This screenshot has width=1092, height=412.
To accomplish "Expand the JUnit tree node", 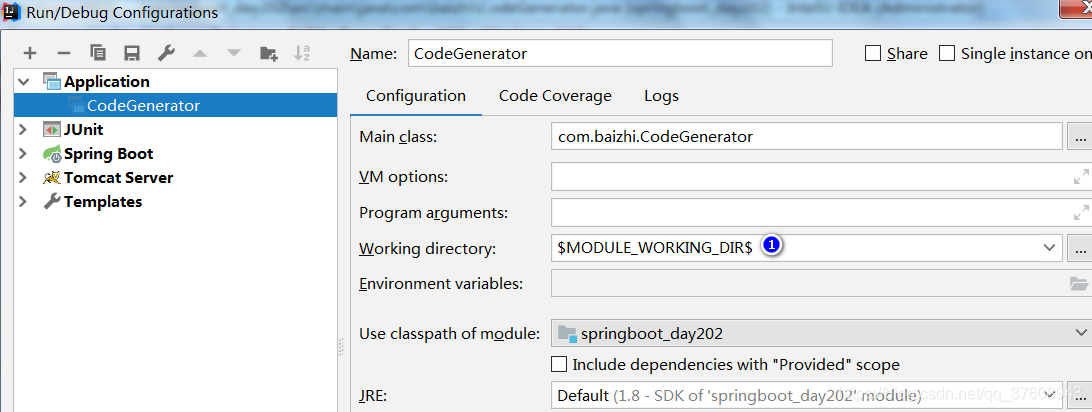I will tap(24, 129).
